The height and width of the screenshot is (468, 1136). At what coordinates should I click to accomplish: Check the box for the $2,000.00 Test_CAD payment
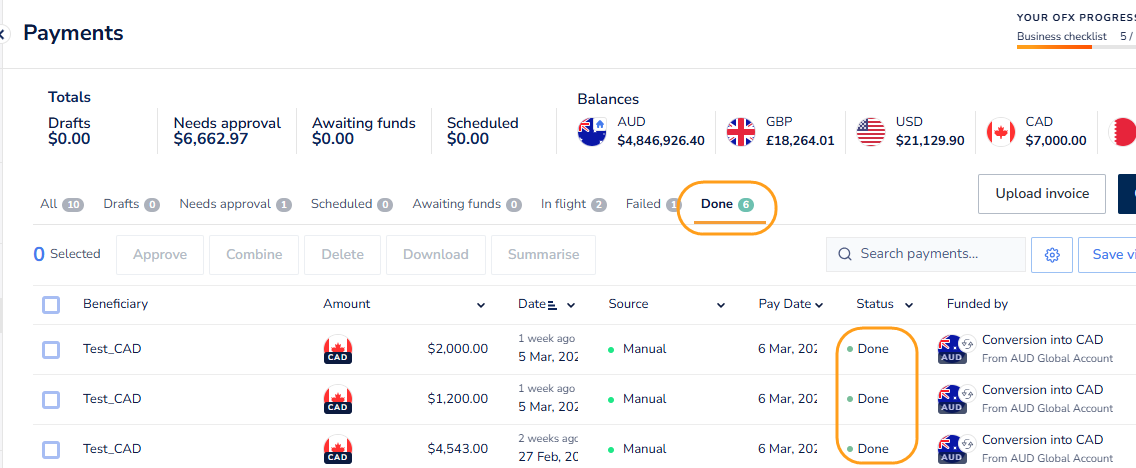51,350
